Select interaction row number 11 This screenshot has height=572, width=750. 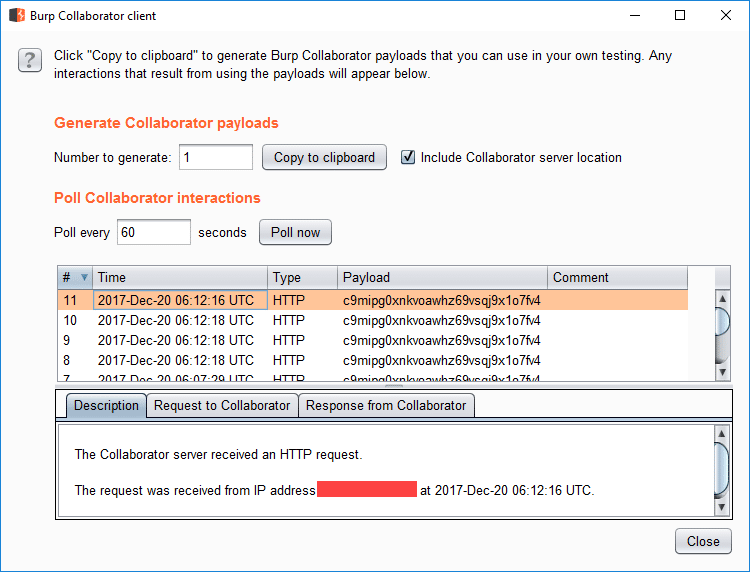(x=373, y=300)
